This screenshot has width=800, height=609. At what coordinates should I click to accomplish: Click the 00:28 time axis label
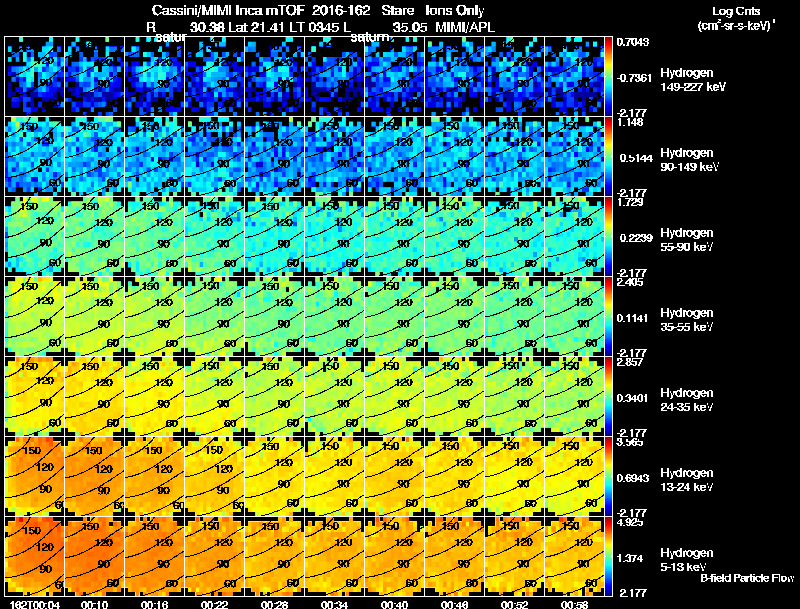274,604
